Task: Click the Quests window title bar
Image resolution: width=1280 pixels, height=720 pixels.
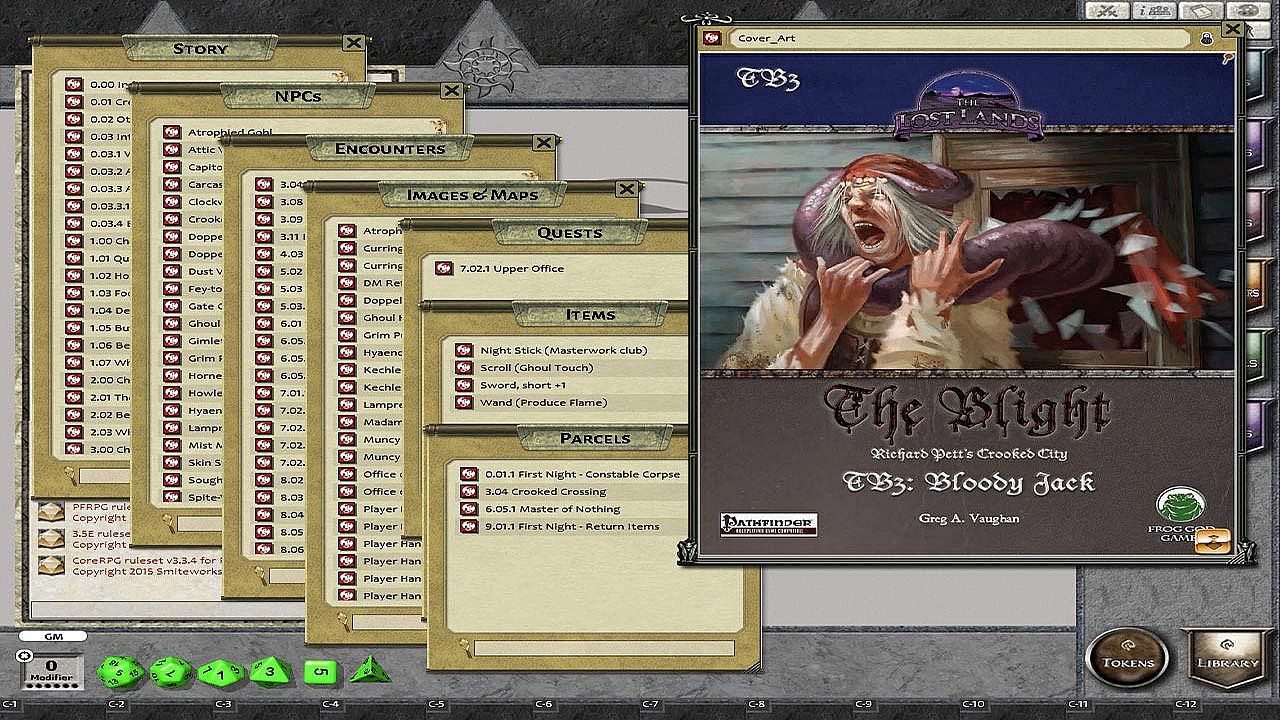Action: 569,233
